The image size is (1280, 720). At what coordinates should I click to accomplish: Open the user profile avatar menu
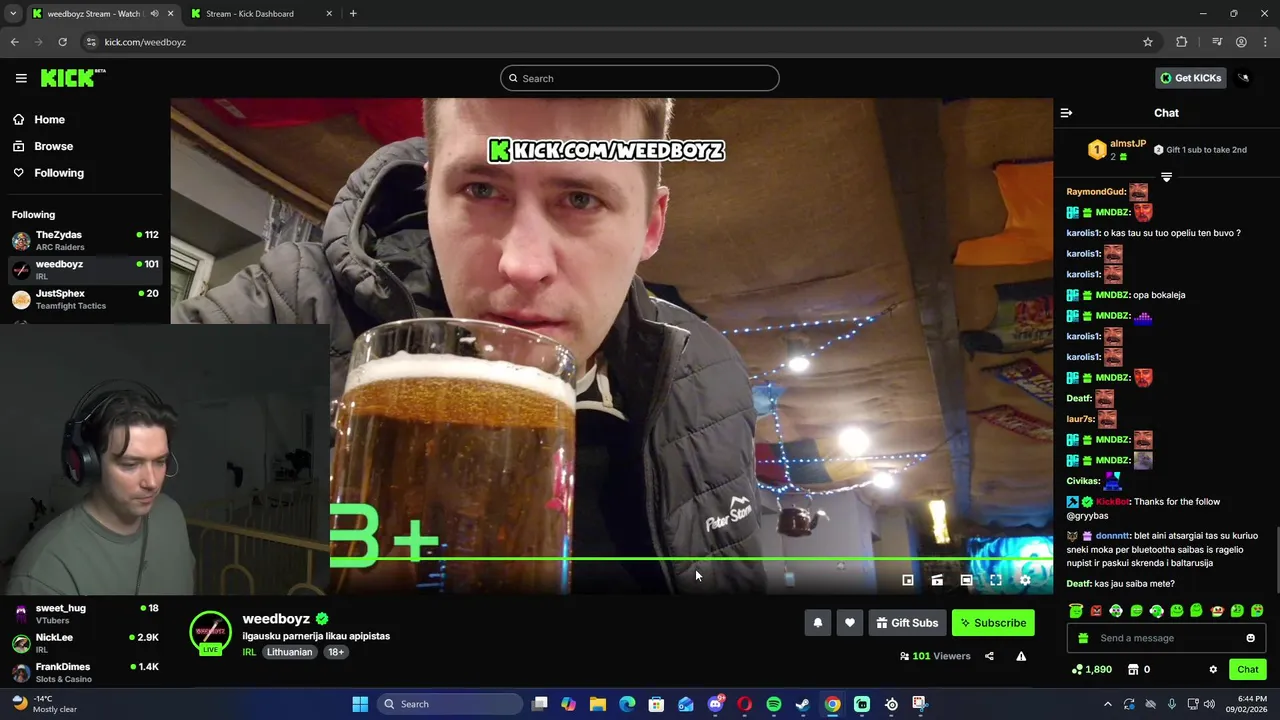pyautogui.click(x=1243, y=78)
